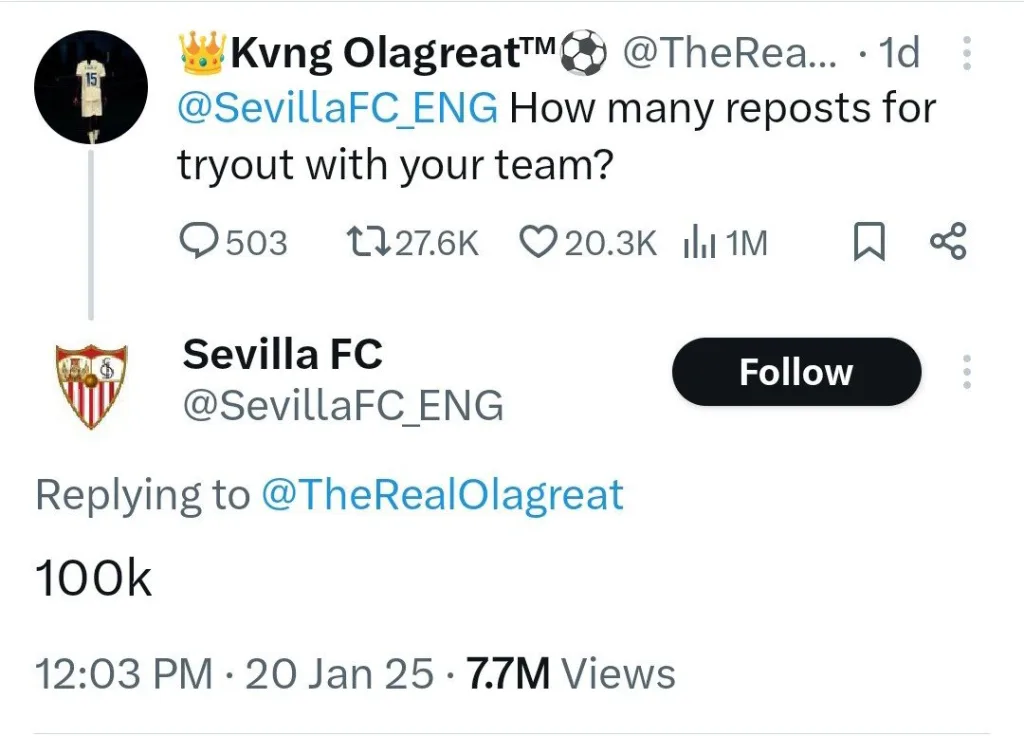Select the 100k reply text
1024x736 pixels.
(x=92, y=575)
